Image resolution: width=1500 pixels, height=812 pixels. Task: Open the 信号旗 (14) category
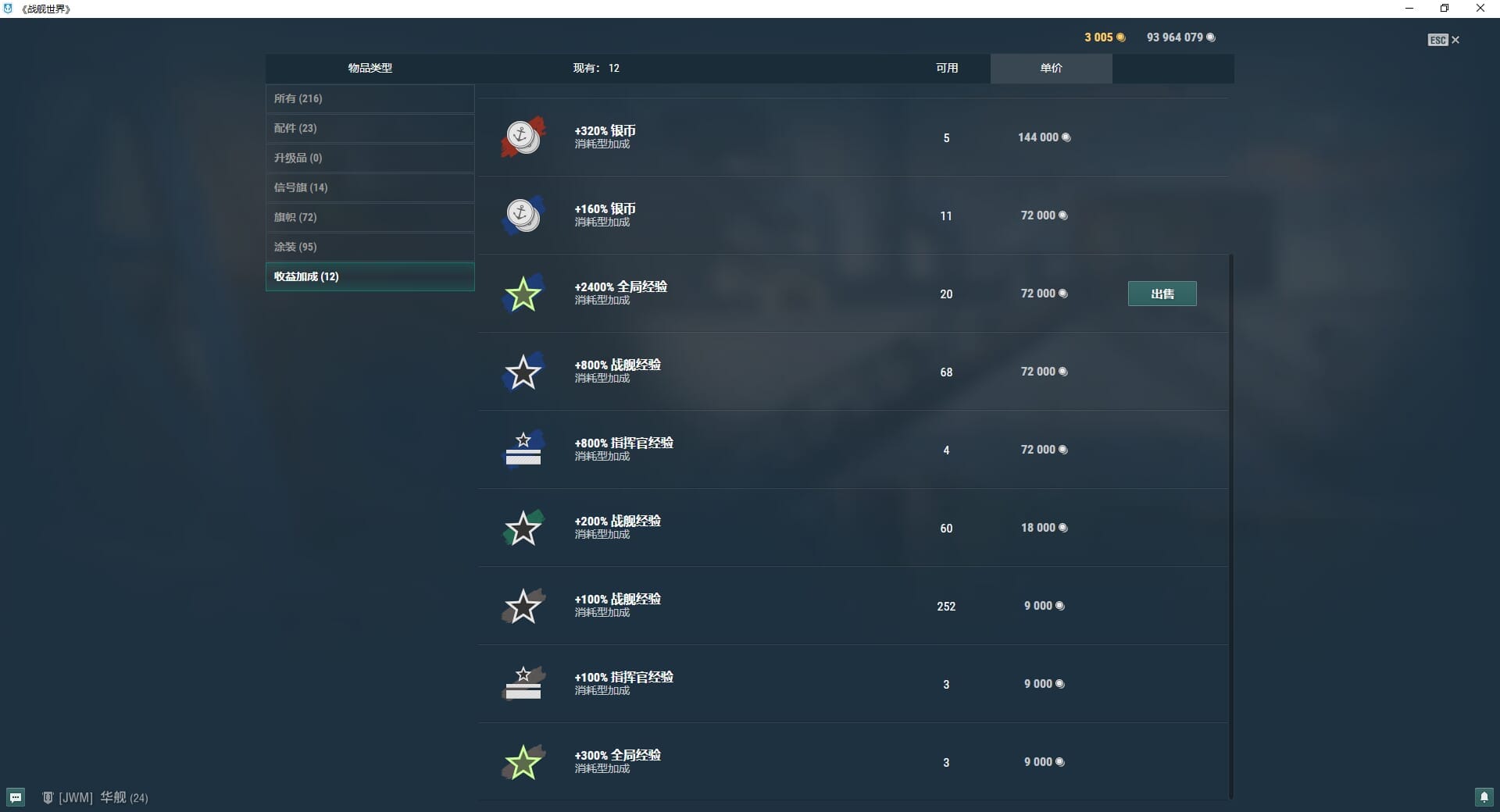(370, 187)
